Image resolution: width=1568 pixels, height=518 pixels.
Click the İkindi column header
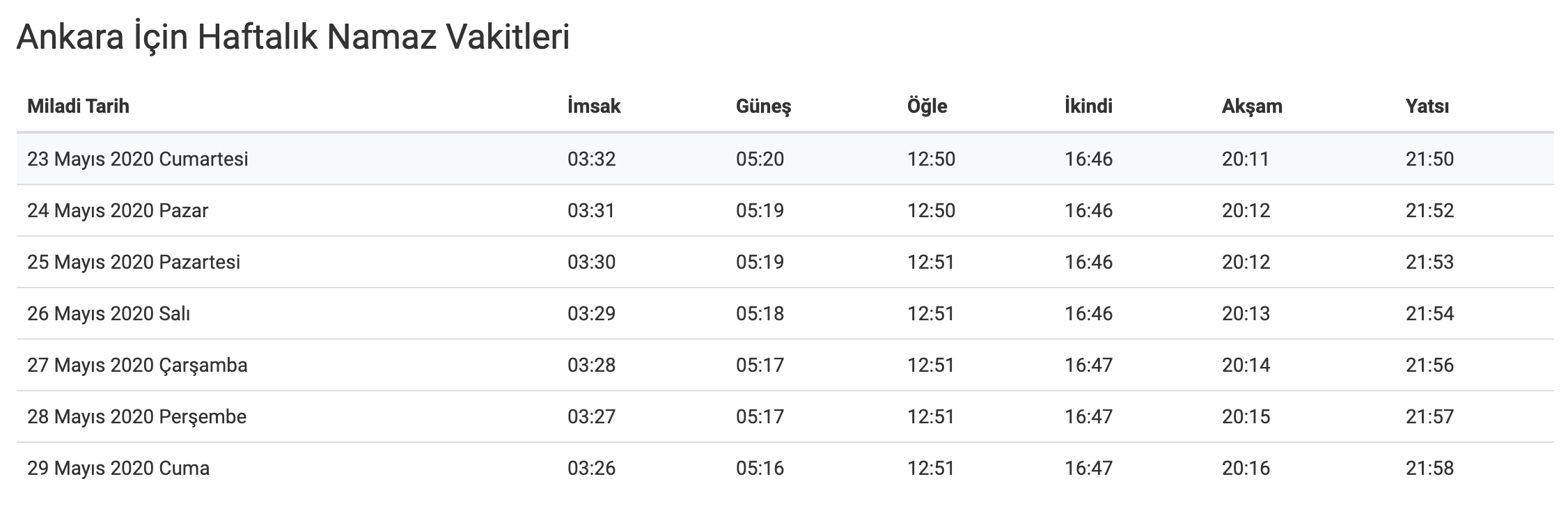[x=1088, y=107]
